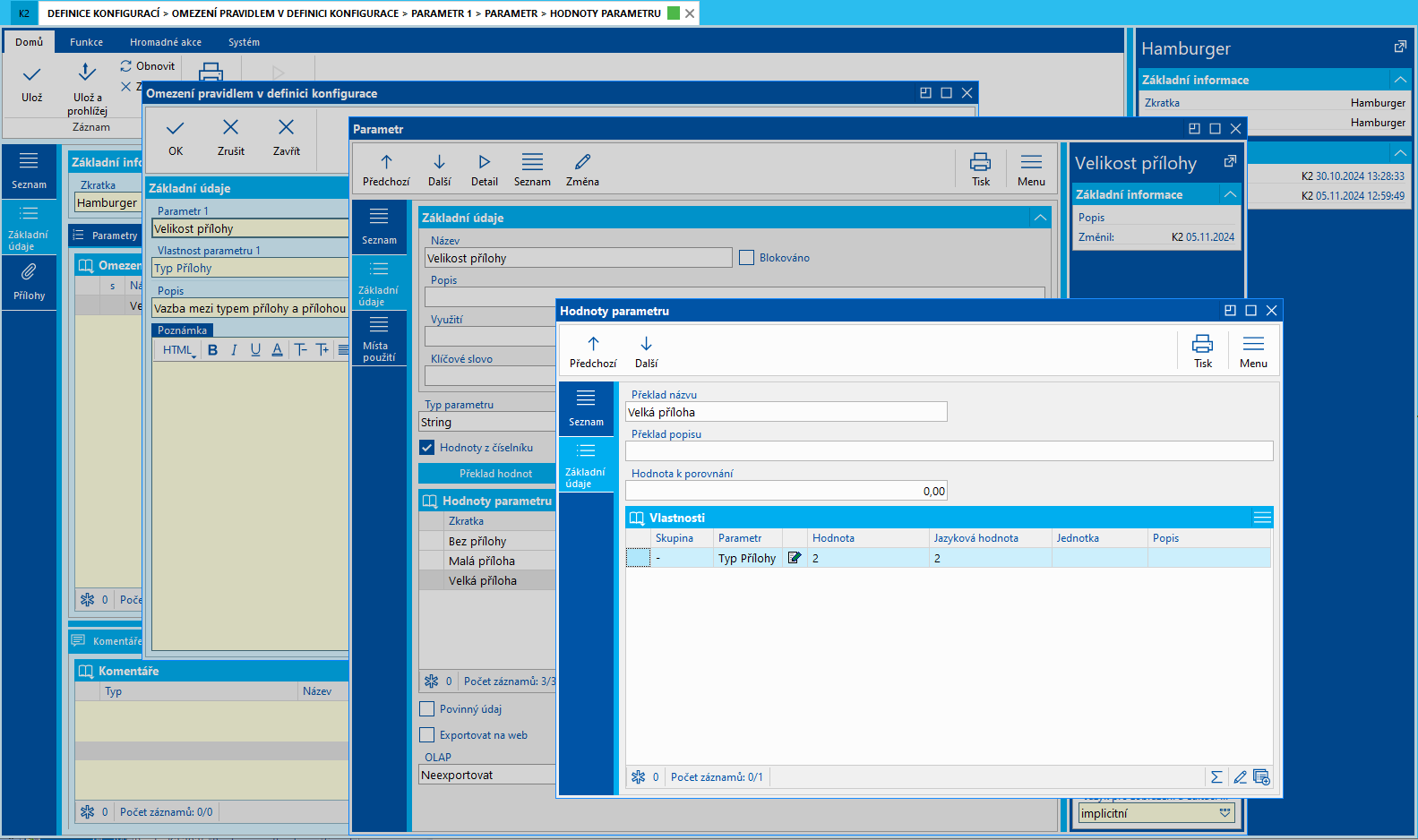1418x840 pixels.
Task: Click Předchozí arrow in Hodnoty parametru window
Action: click(593, 352)
